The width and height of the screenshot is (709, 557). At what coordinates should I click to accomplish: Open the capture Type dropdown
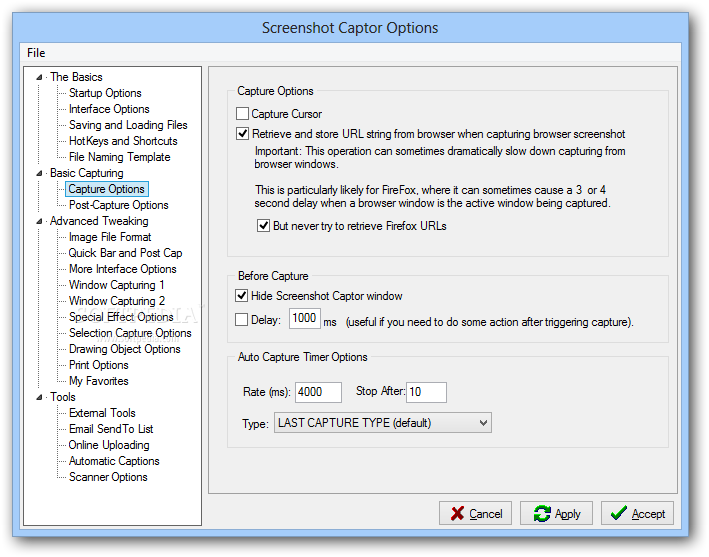pos(383,423)
